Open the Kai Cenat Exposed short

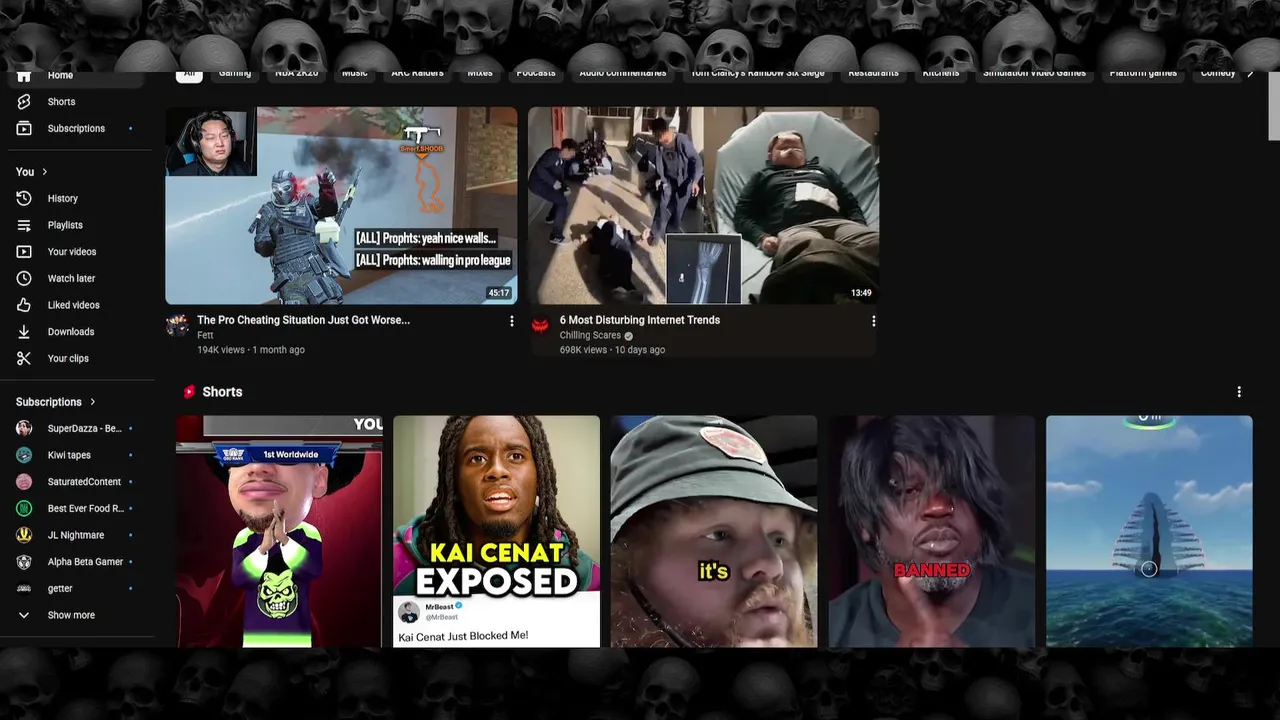(496, 531)
